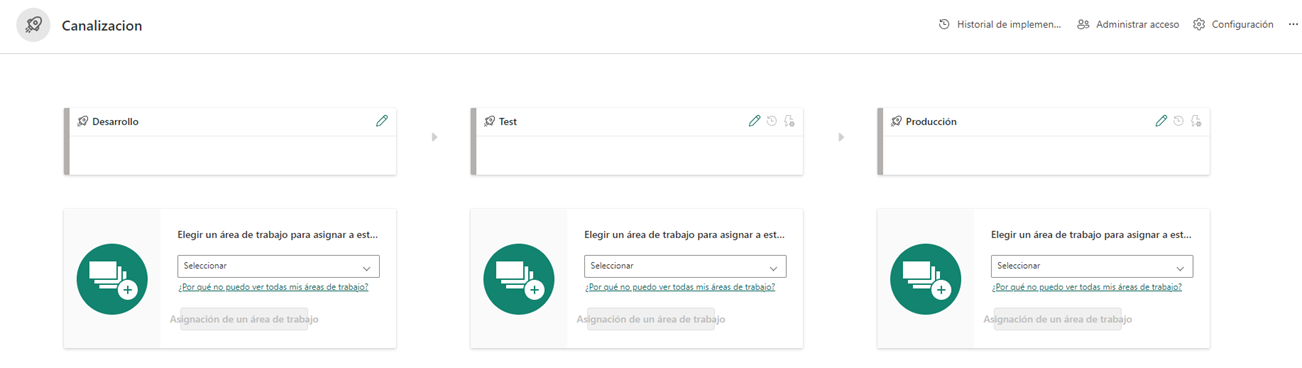Click the green workspace icon under Test
Screen dimensions: 1302x368
click(518, 279)
